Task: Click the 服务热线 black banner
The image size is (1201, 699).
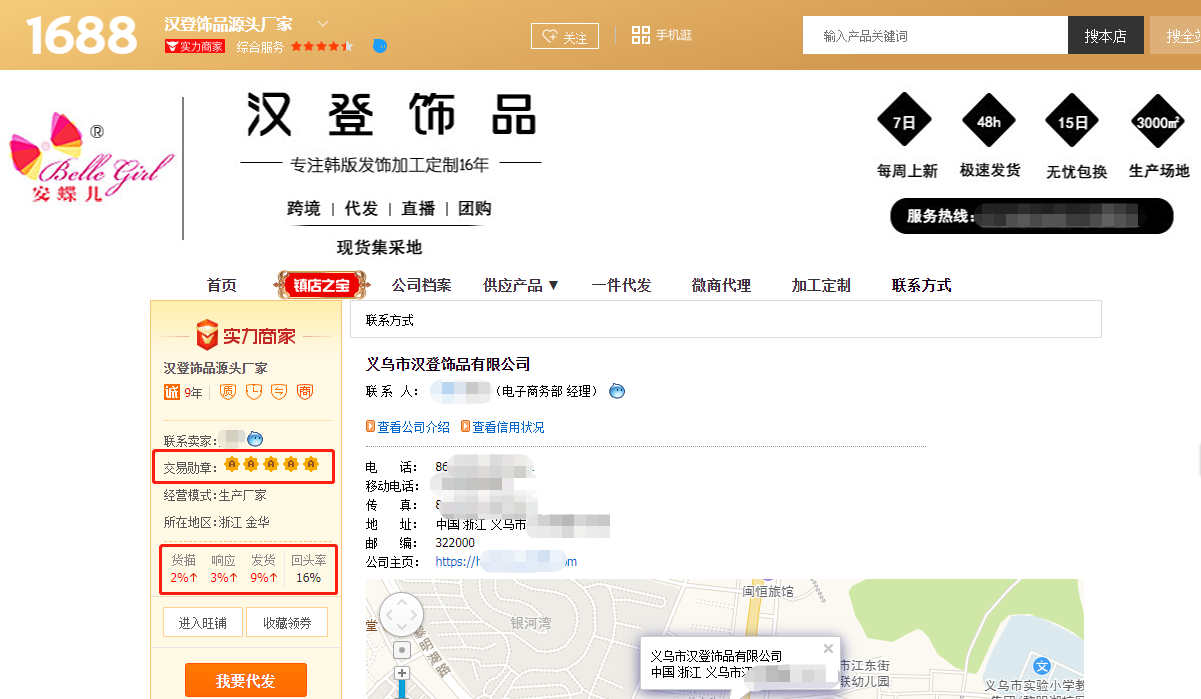Action: pos(1031,216)
